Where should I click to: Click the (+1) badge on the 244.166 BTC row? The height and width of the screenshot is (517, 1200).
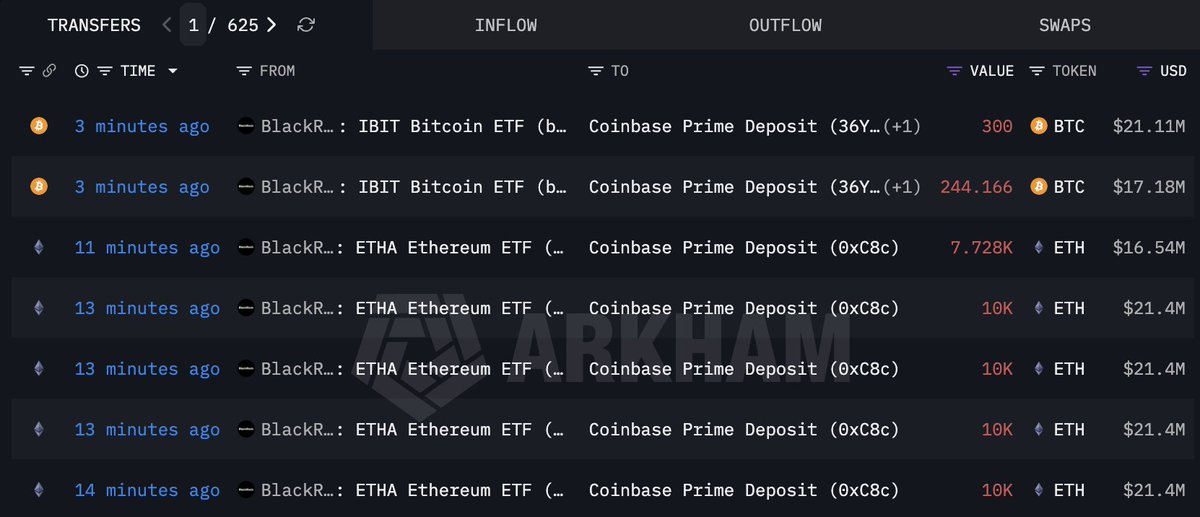coord(903,187)
